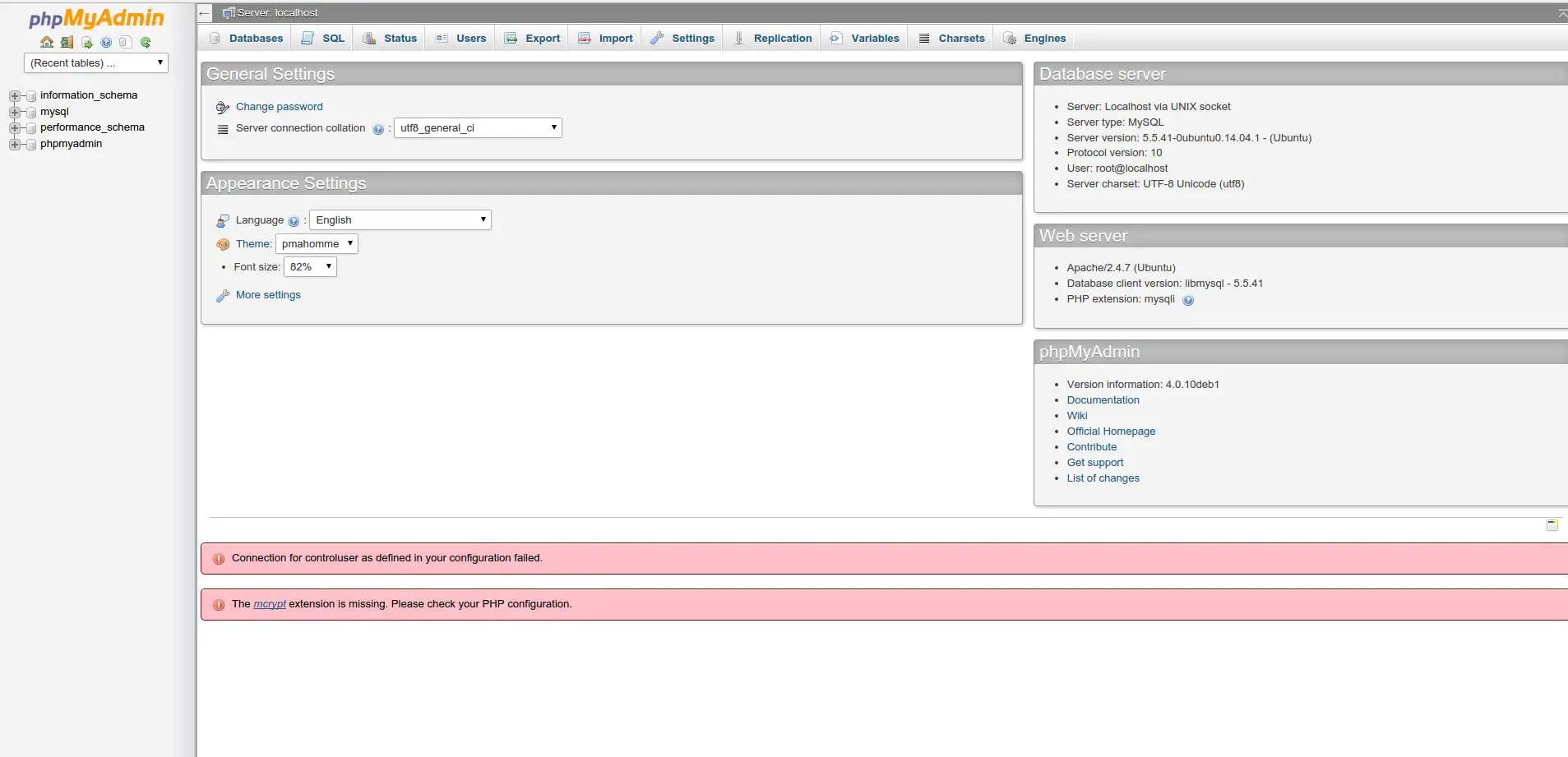Click the wrench icon beside More settings
Image resolution: width=1568 pixels, height=757 pixels.
pyautogui.click(x=223, y=296)
